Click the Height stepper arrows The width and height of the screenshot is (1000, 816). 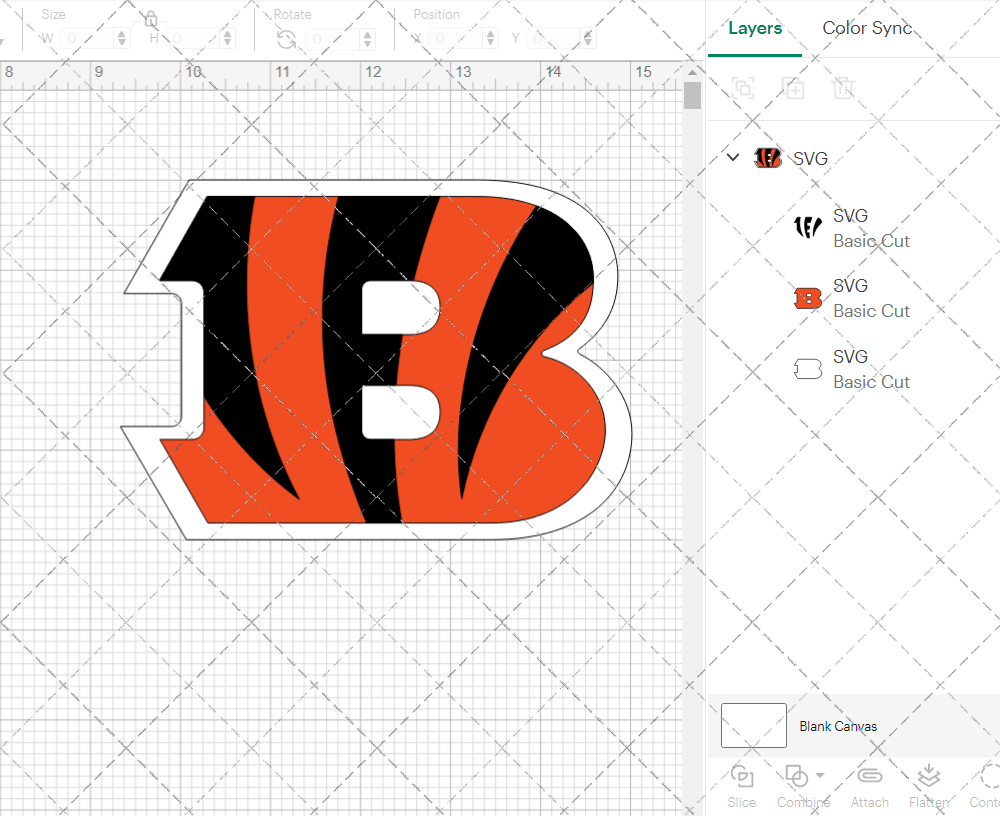[x=228, y=39]
